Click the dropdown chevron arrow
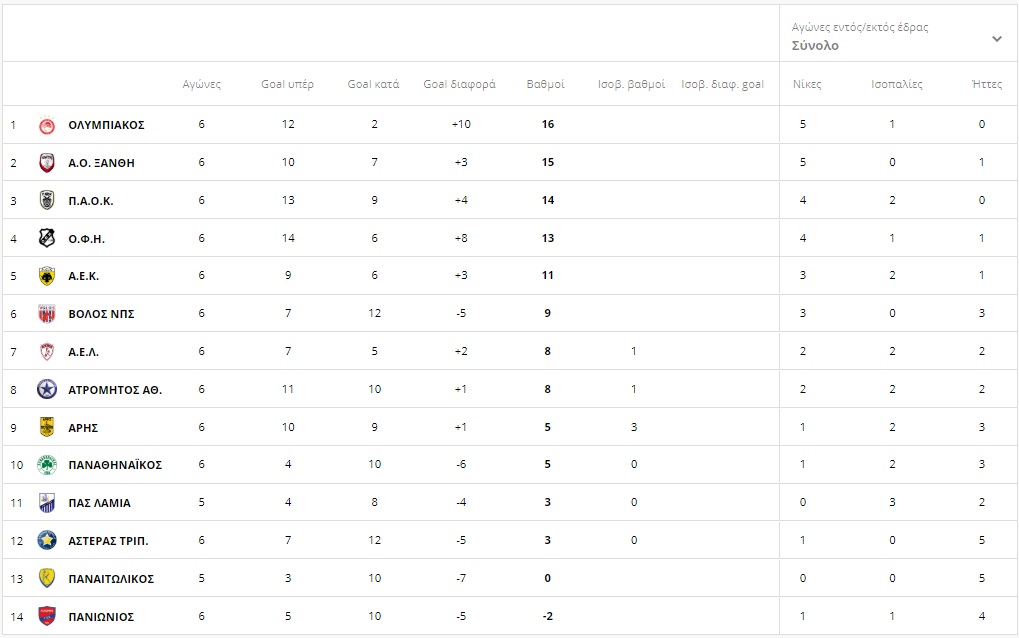 coord(997,39)
